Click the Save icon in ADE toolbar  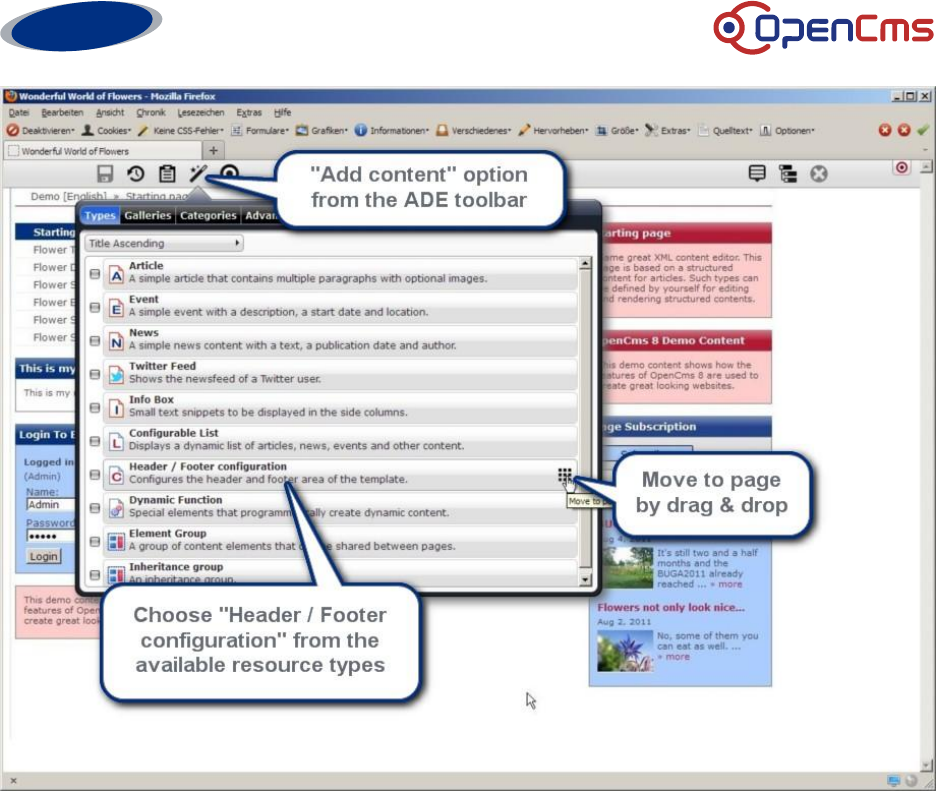(105, 174)
